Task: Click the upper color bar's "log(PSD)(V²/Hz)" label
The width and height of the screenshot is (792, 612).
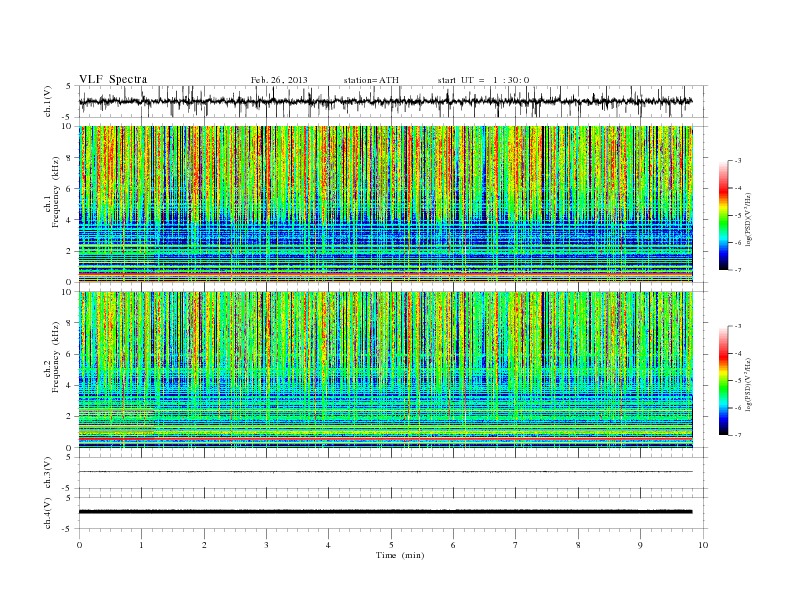Action: 749,219
